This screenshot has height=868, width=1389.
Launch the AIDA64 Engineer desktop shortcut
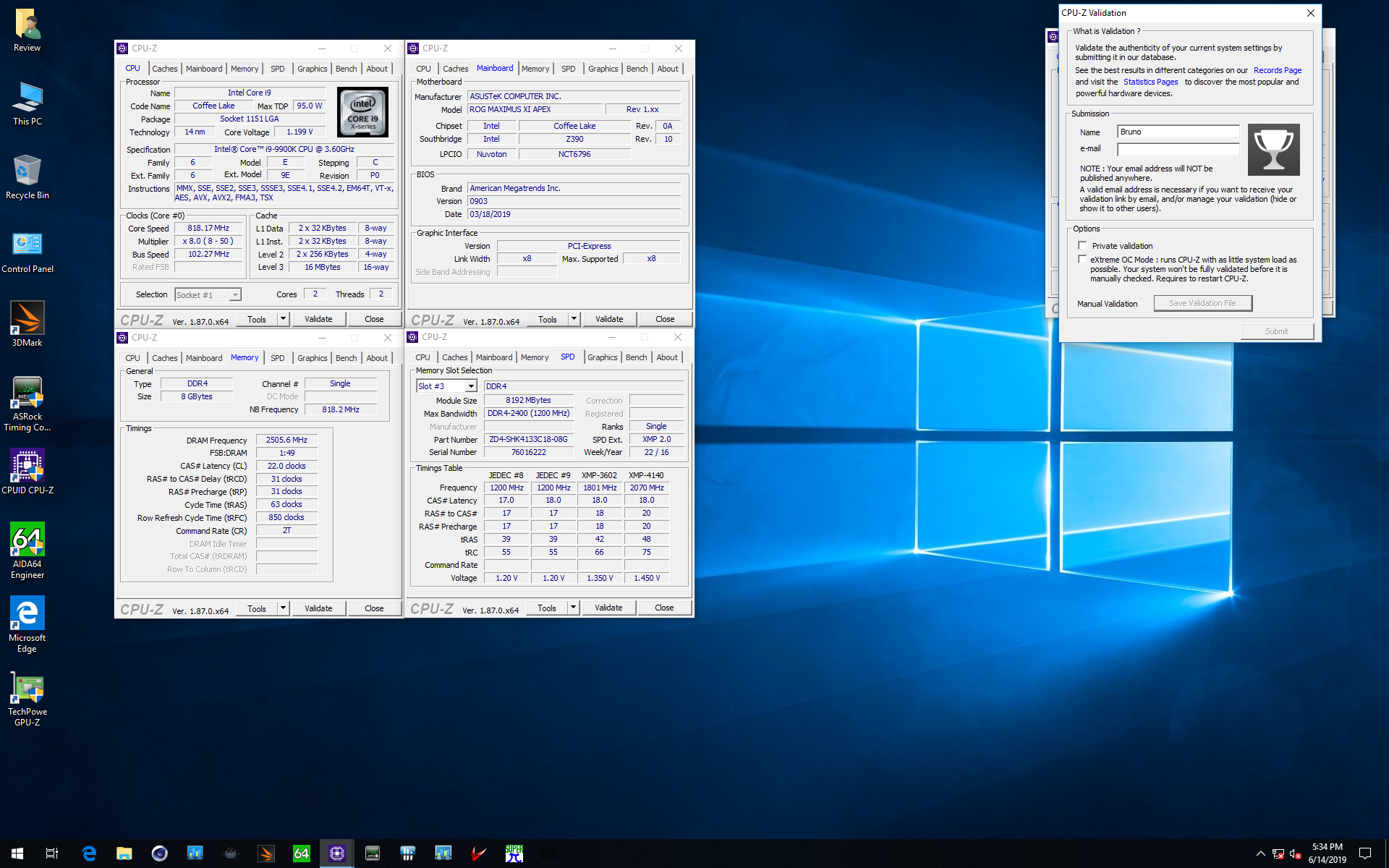point(27,552)
